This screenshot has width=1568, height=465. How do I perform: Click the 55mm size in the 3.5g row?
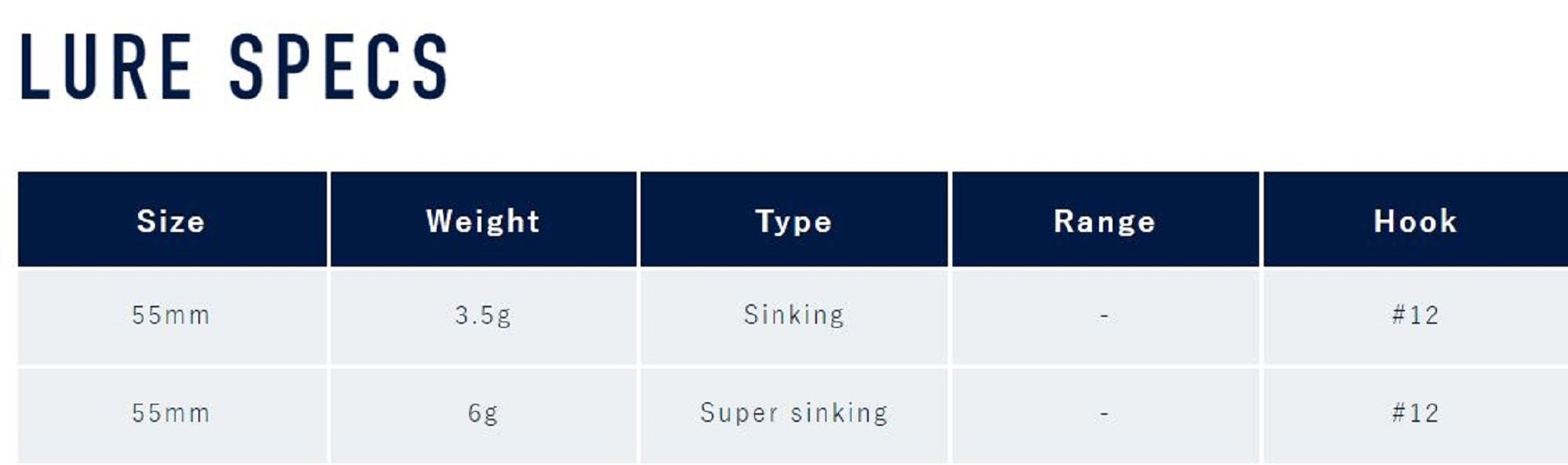(171, 315)
